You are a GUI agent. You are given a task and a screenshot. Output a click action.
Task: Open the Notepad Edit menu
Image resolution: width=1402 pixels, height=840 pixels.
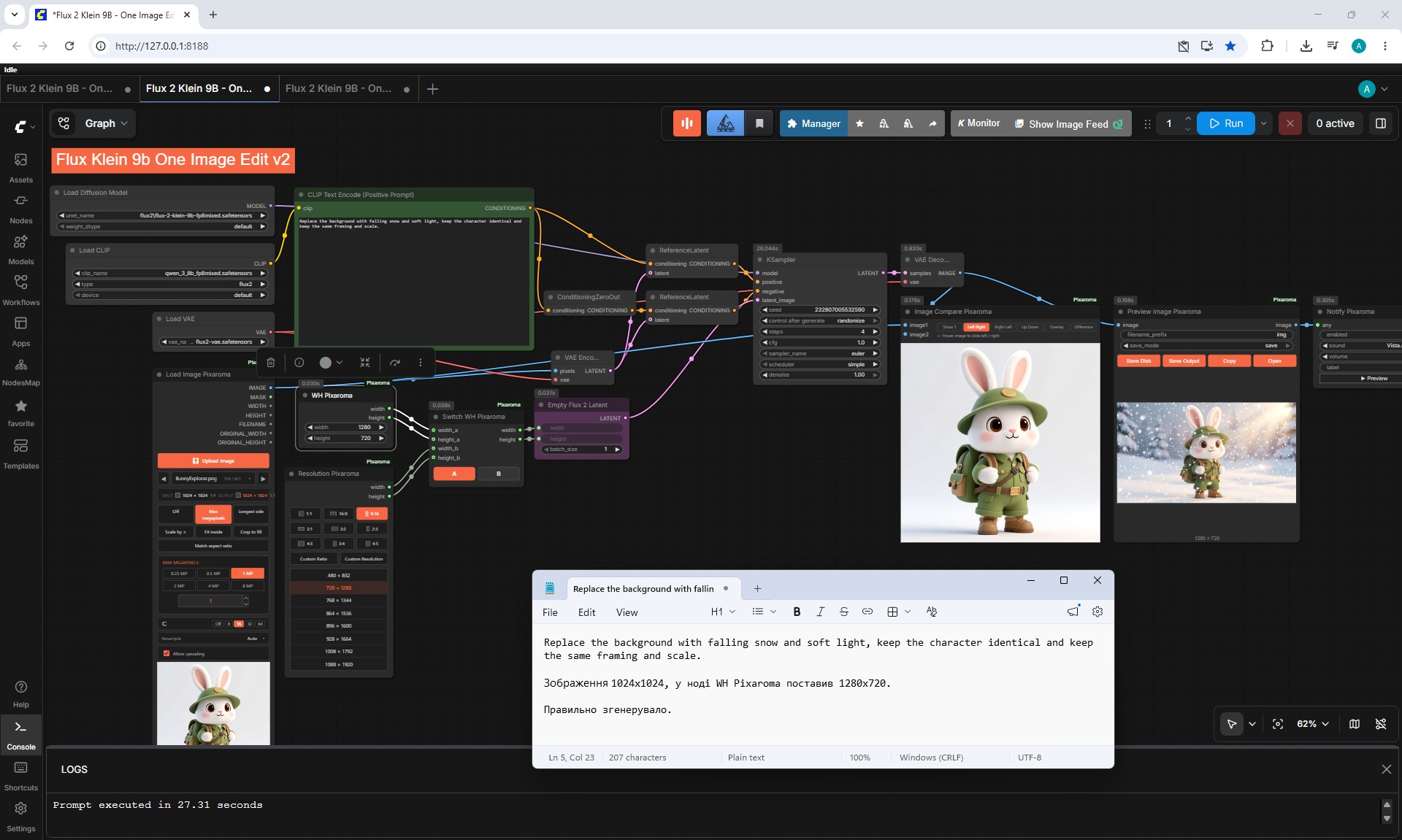pyautogui.click(x=586, y=612)
